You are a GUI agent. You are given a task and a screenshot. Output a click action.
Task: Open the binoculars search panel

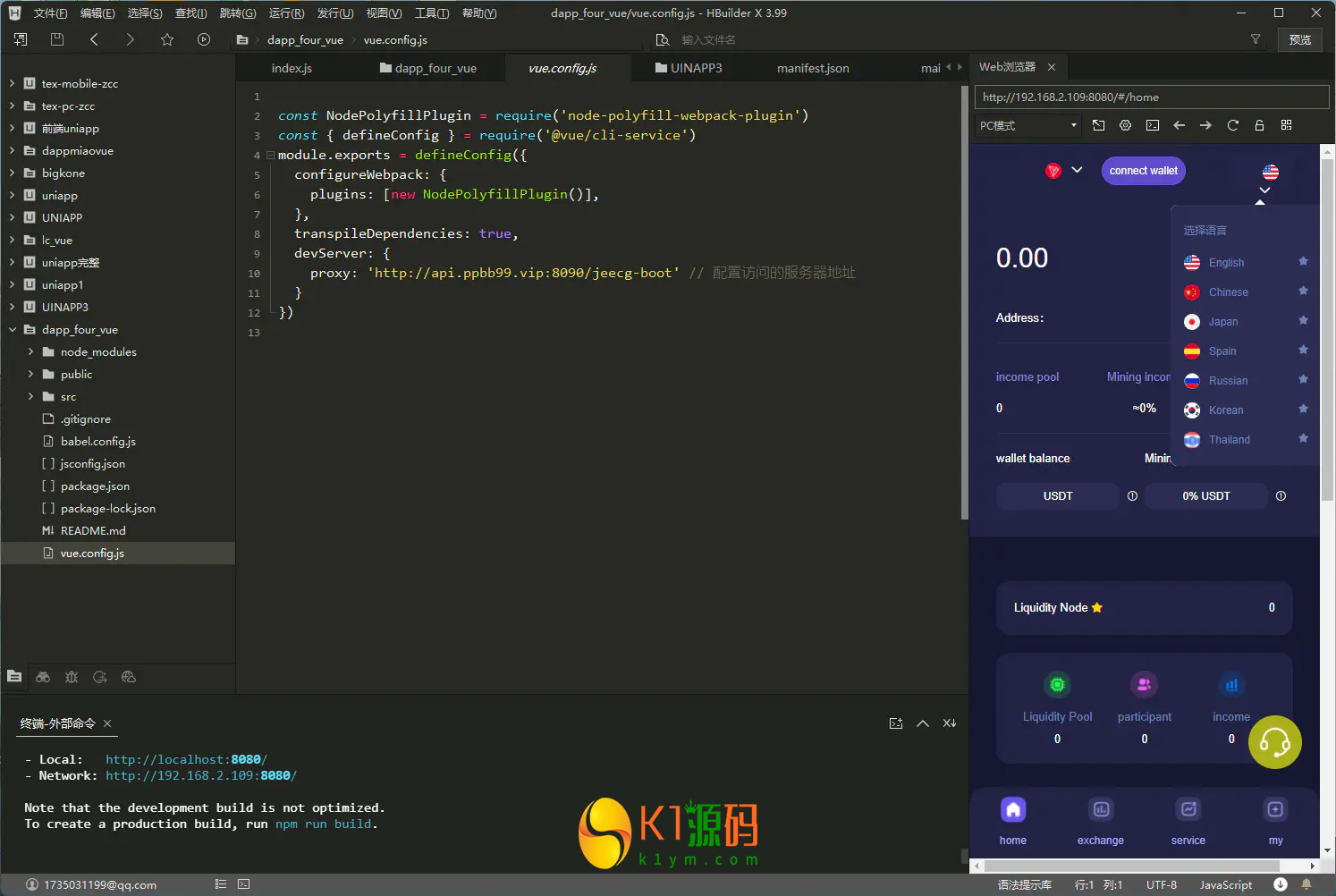[43, 677]
